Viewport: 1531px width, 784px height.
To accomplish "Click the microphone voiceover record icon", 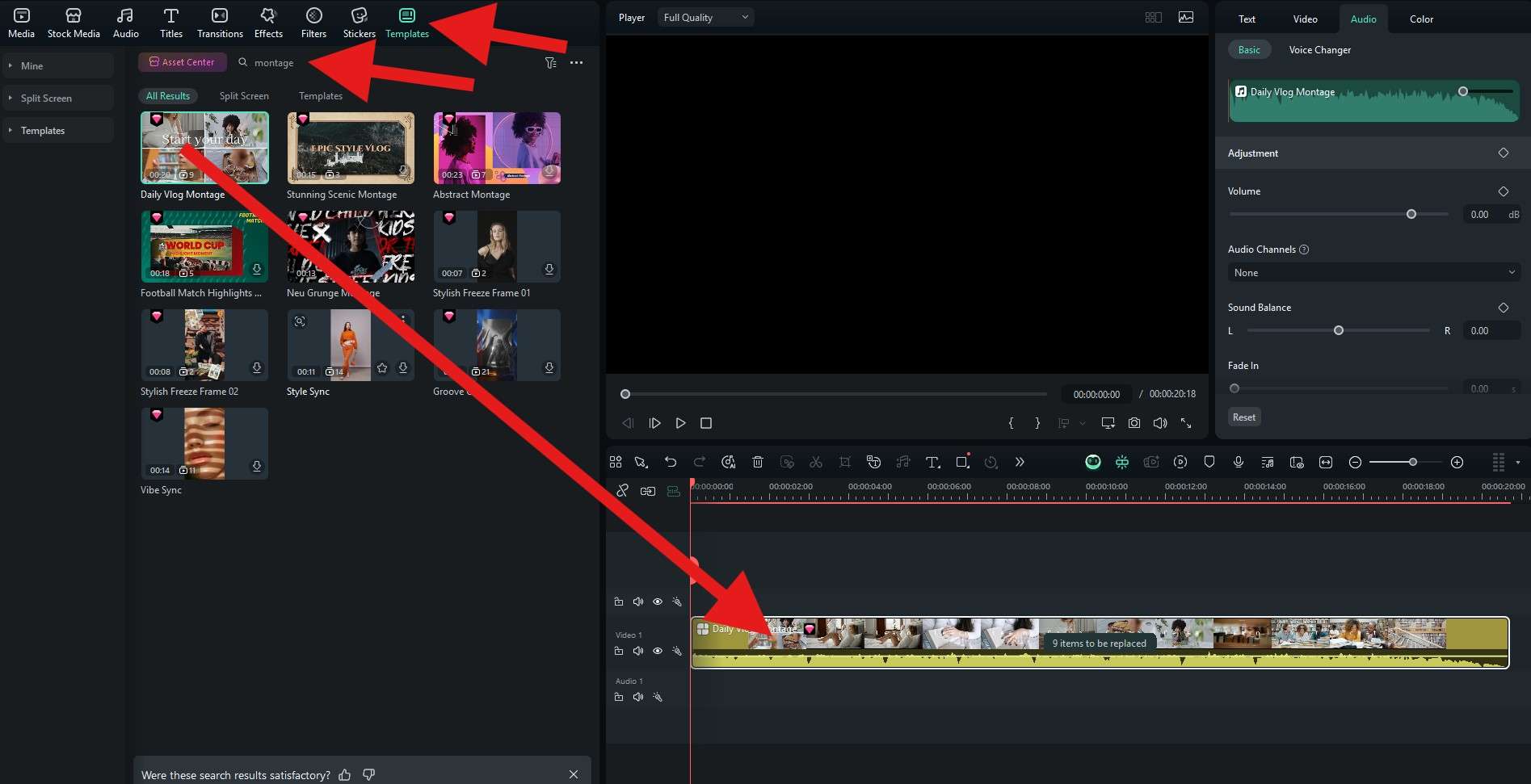I will pyautogui.click(x=1238, y=462).
